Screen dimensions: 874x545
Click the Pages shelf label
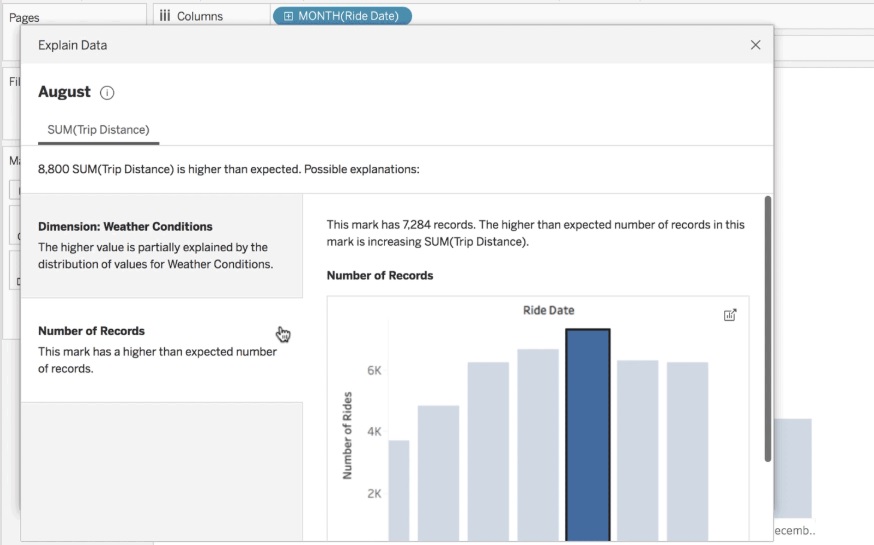24,18
